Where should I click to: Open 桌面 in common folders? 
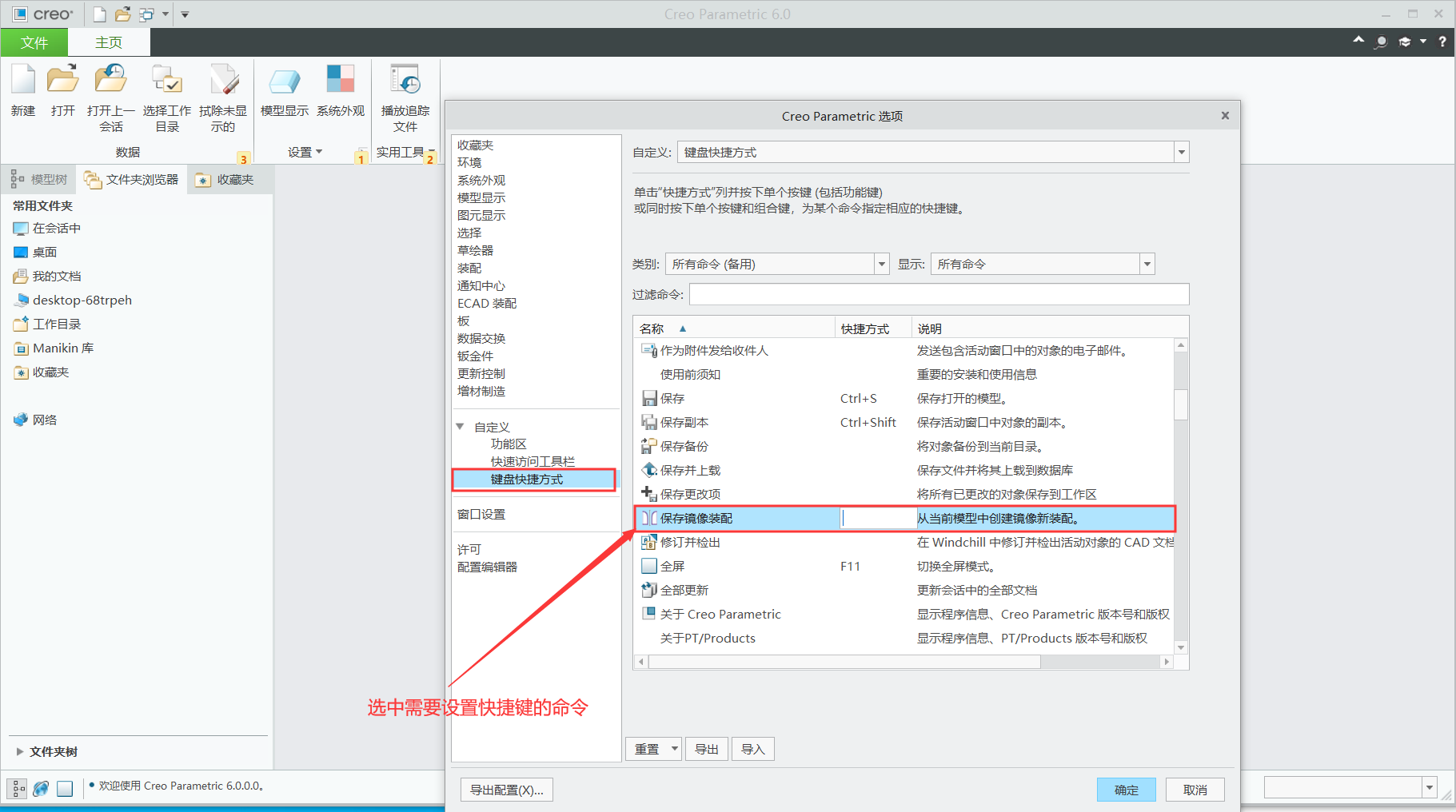tap(35, 252)
